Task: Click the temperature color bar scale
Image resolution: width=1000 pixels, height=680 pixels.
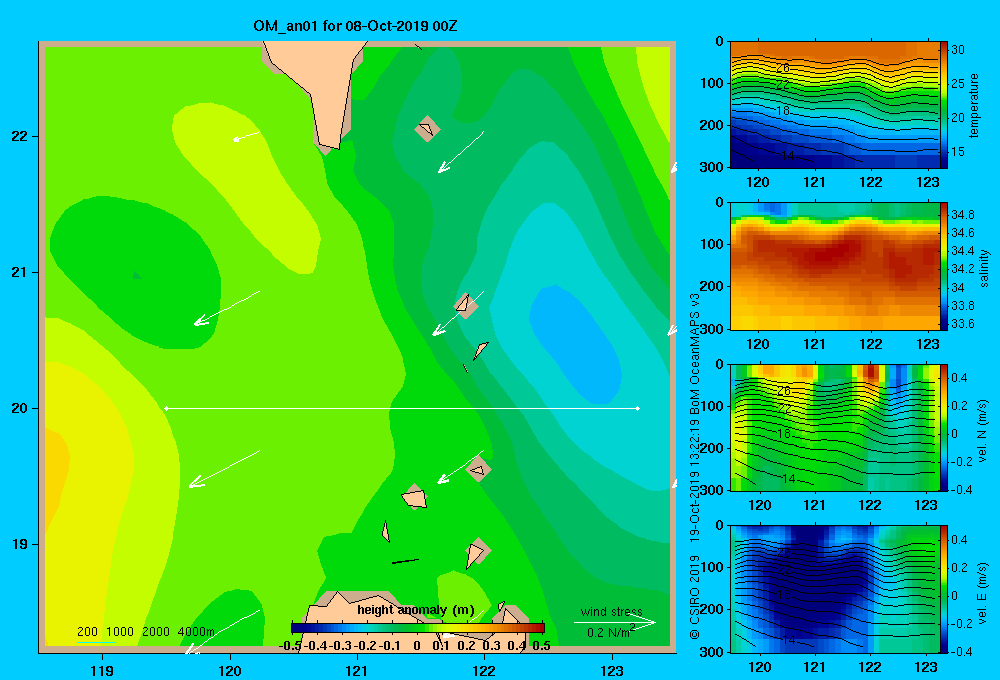Action: 944,105
